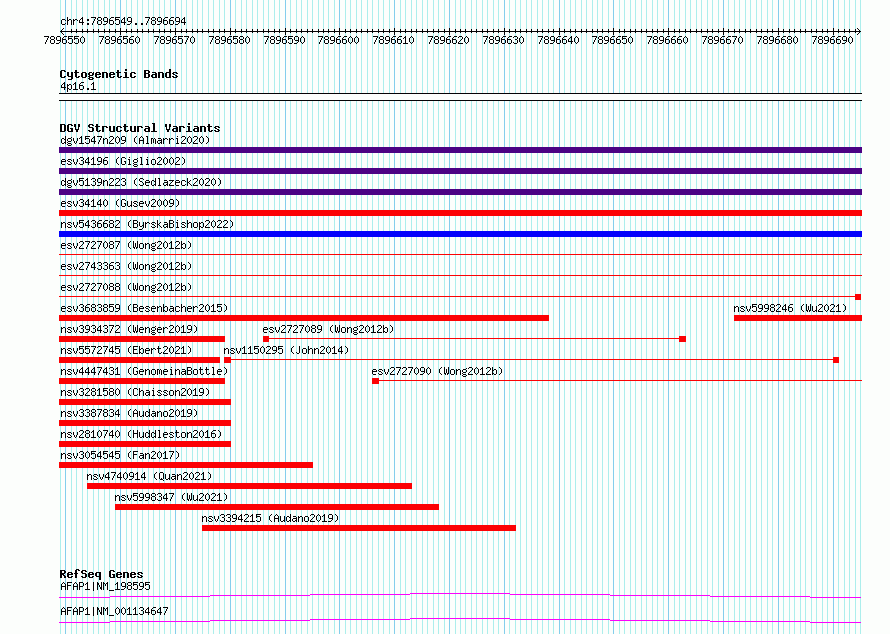
Task: Click the chr4:7896549..7896694 region label
Action: (123, 21)
